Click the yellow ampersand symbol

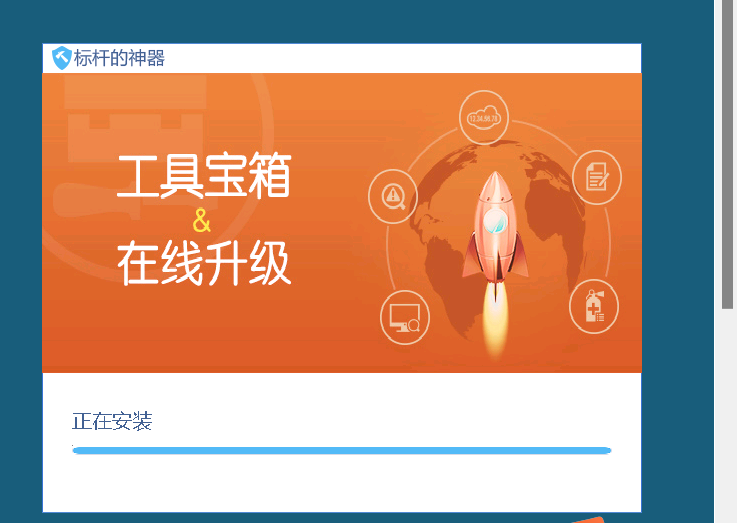tap(202, 220)
